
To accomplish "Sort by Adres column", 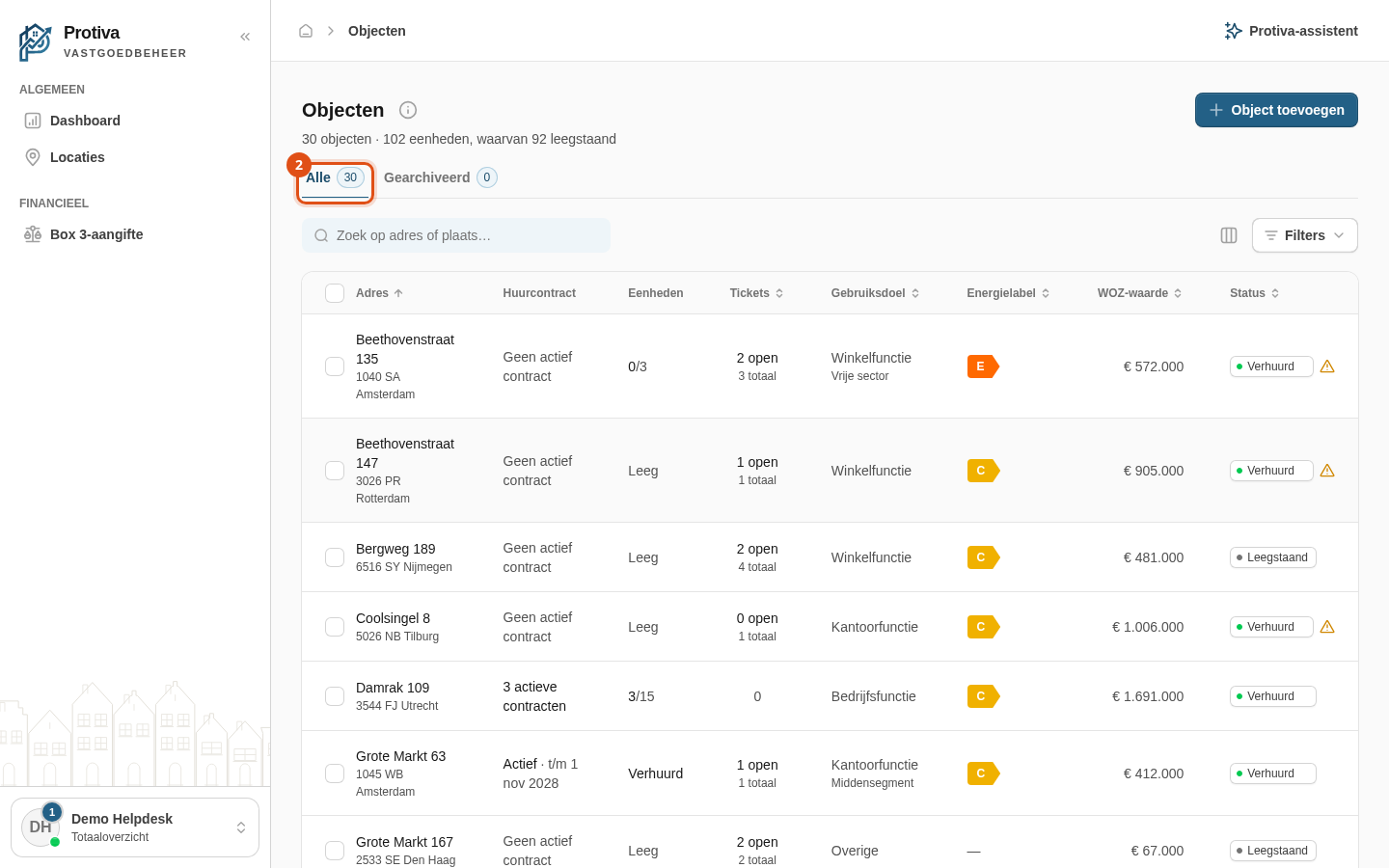I will (379, 293).
